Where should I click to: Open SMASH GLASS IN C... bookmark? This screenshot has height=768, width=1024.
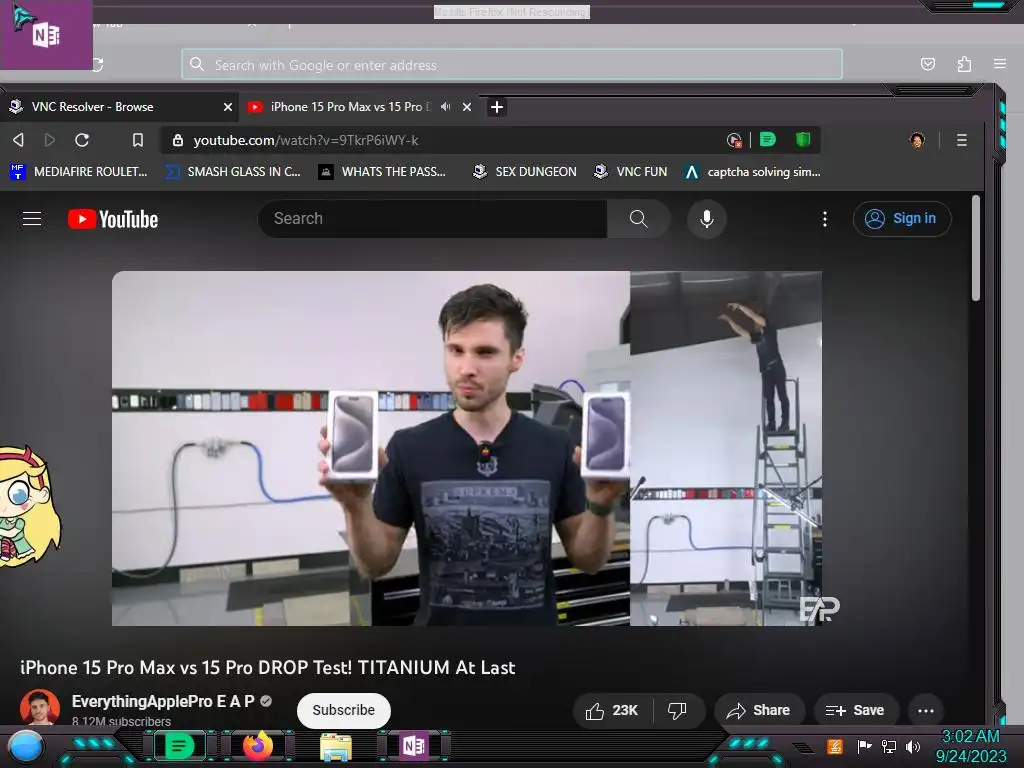[x=232, y=172]
